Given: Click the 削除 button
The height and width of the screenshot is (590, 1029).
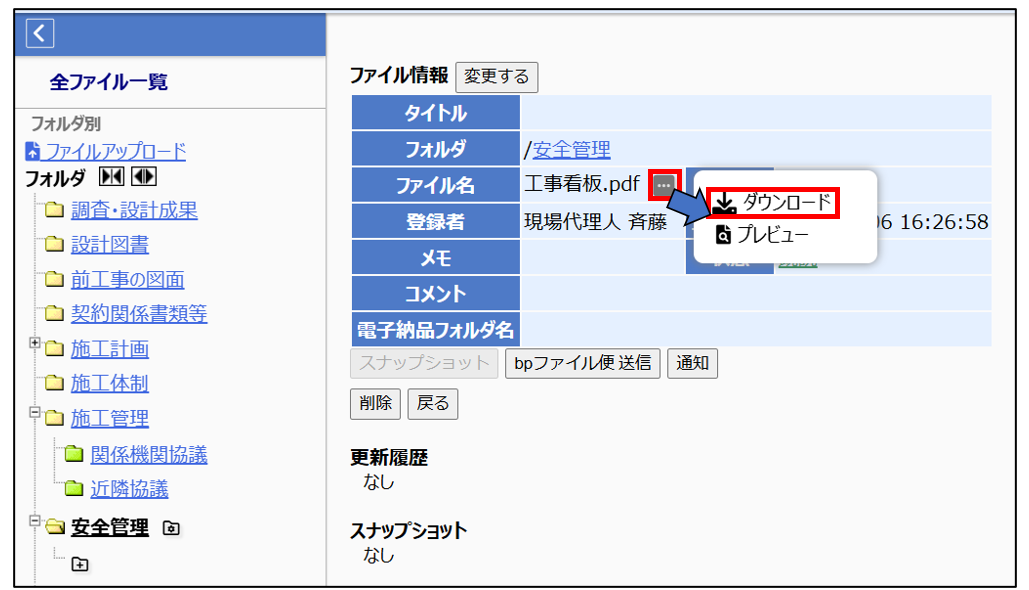Looking at the screenshot, I should click(x=375, y=403).
